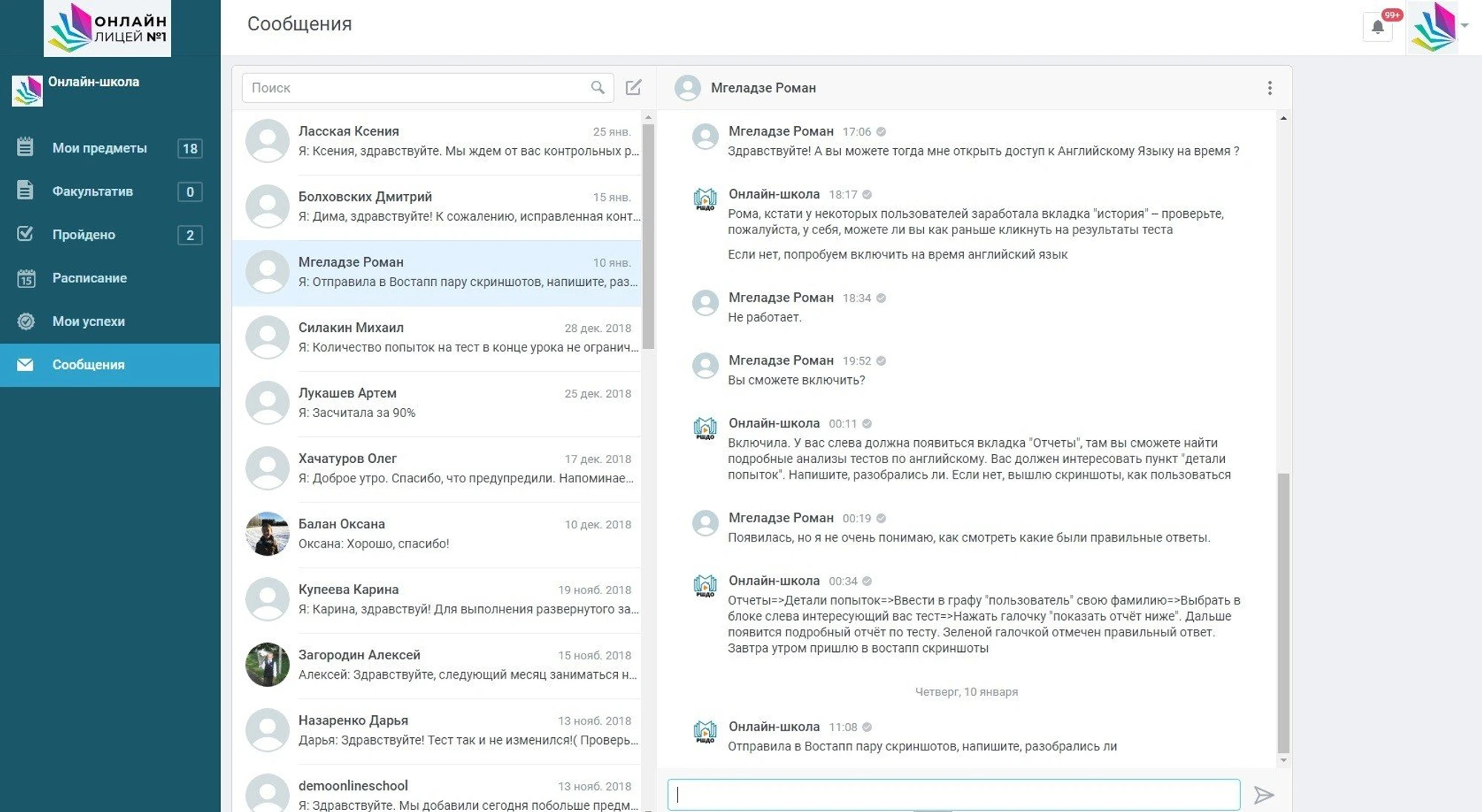Click scroll-down arrow of chat scrollbar
The width and height of the screenshot is (1482, 812).
1283,761
